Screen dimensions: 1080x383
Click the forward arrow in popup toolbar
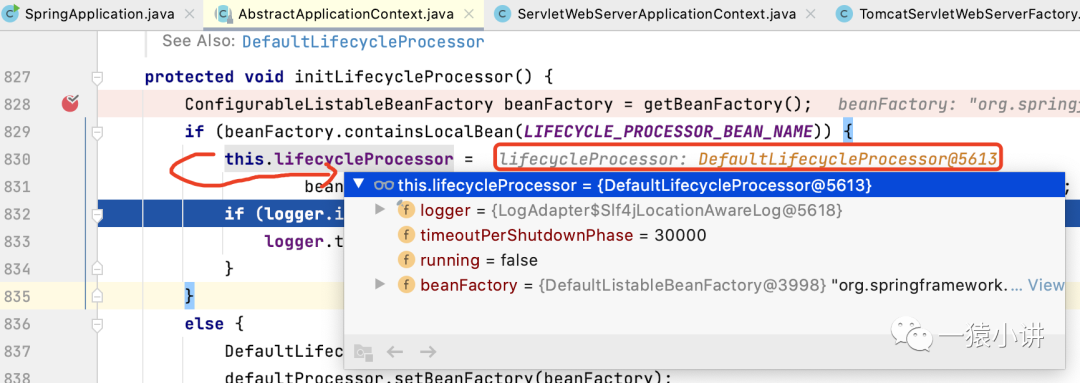click(428, 352)
